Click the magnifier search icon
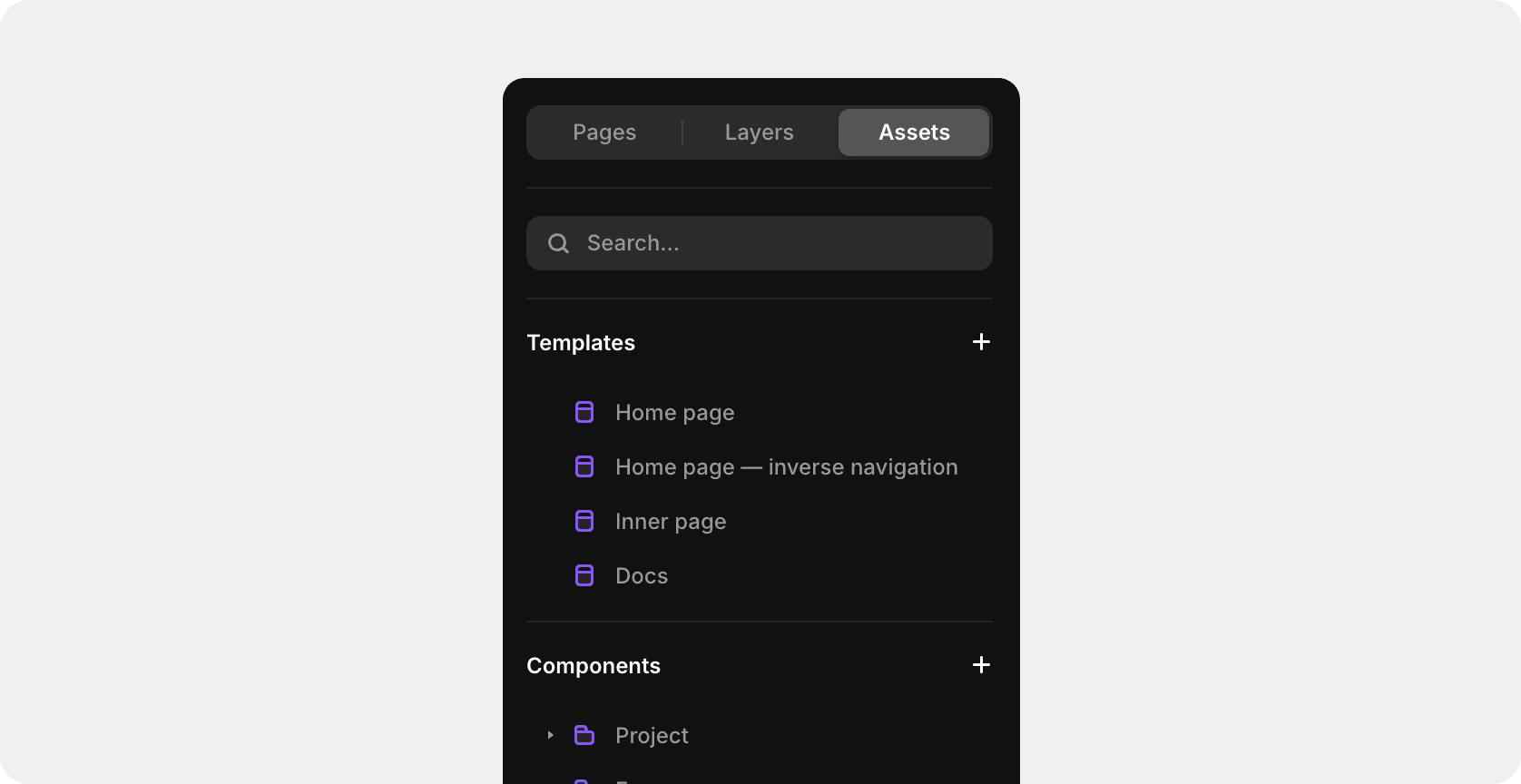This screenshot has width=1521, height=784. [558, 243]
